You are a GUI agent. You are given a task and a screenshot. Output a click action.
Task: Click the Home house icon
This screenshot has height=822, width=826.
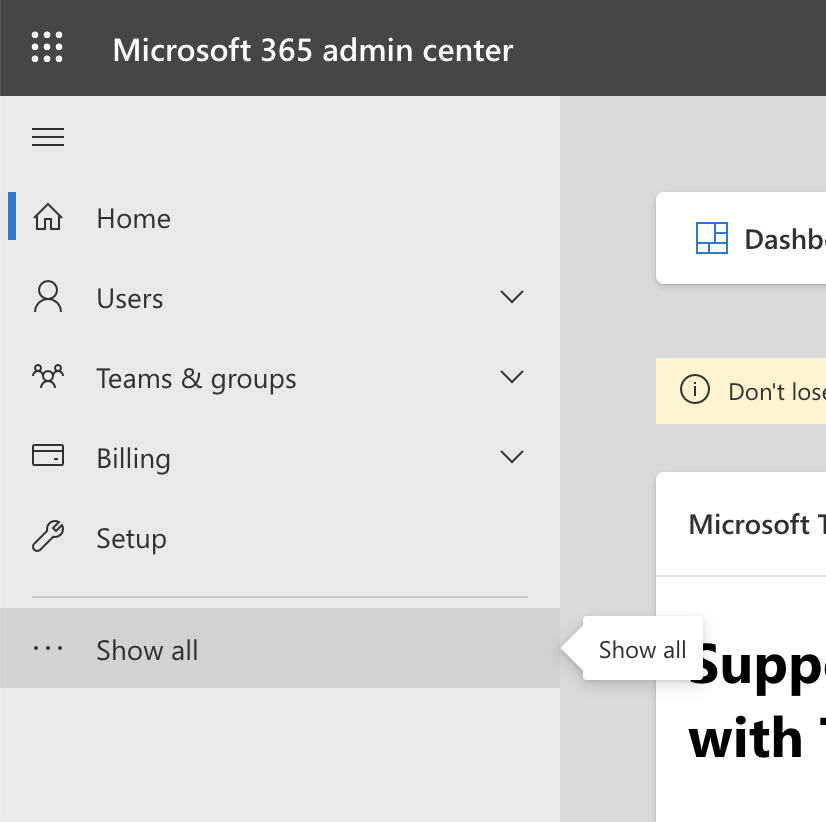coord(48,217)
